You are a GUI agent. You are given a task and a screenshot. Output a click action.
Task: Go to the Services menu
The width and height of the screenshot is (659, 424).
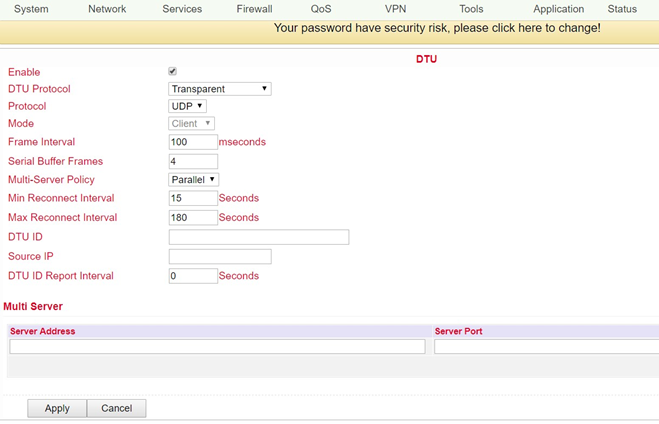coord(182,9)
